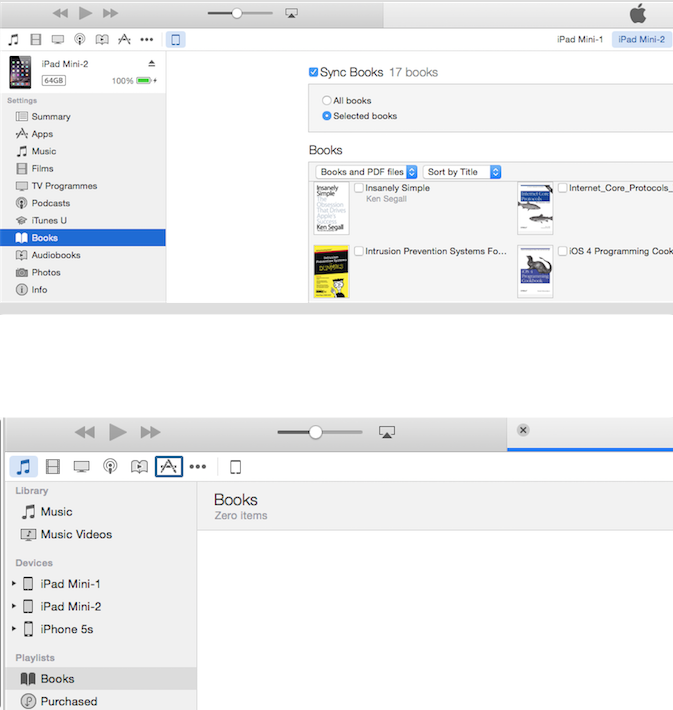Click the play button in the top iTunes window

pyautogui.click(x=85, y=13)
